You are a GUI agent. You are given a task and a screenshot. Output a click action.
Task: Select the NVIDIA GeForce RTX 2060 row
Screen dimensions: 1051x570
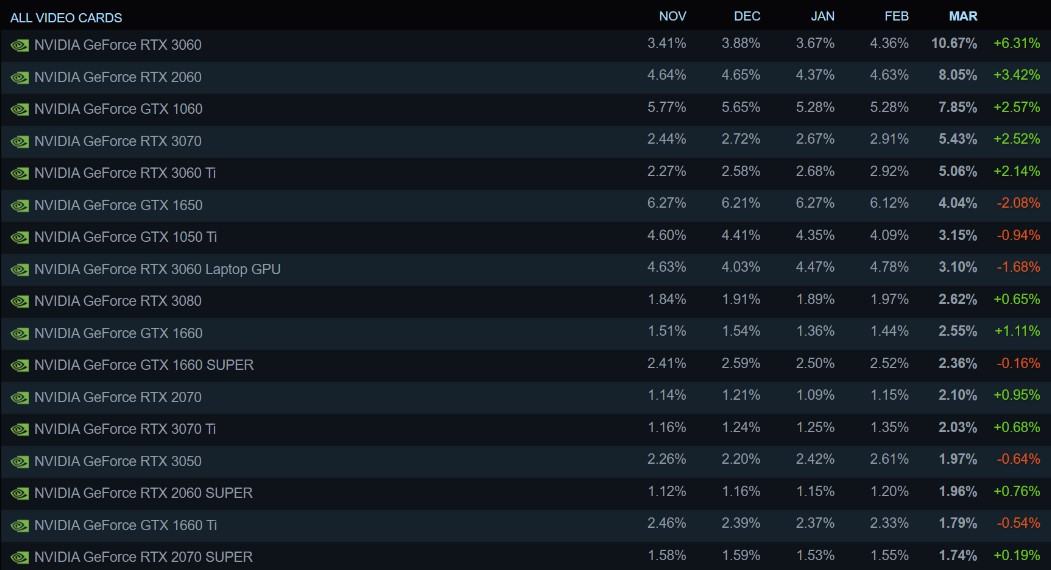[x=117, y=77]
